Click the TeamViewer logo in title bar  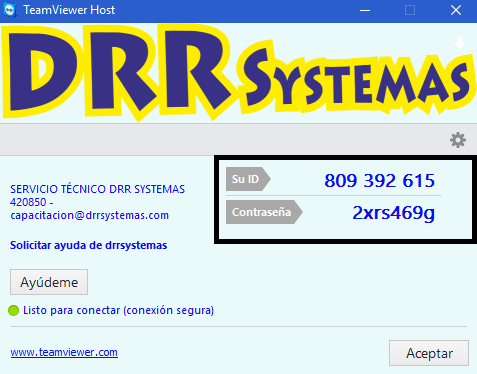[x=10, y=10]
